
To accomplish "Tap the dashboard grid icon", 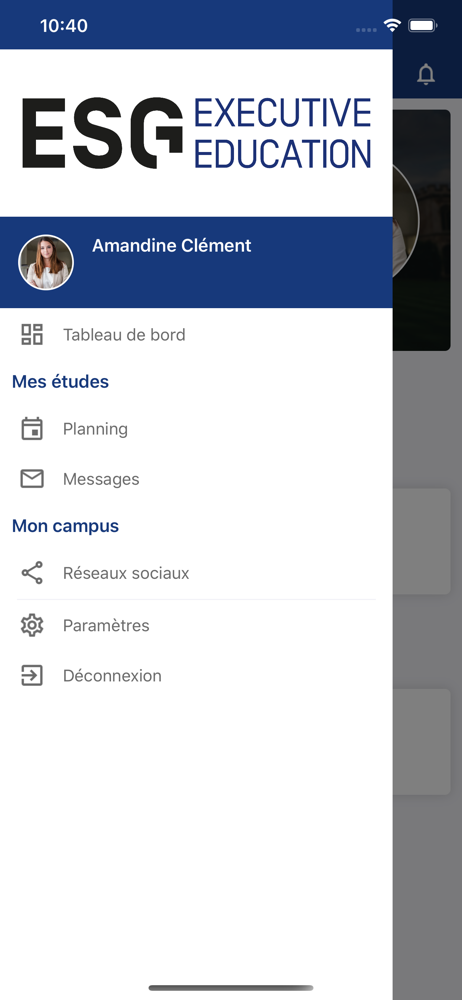I will click(x=32, y=335).
